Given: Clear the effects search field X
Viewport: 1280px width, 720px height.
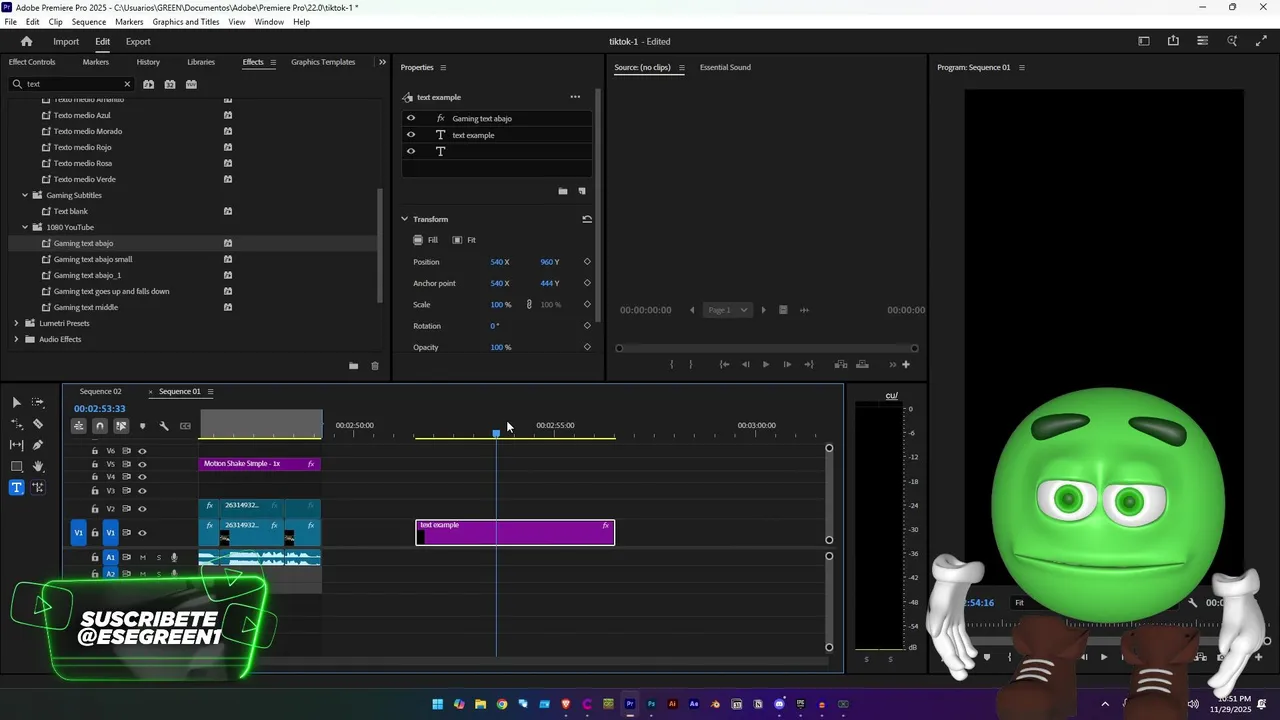Looking at the screenshot, I should pos(127,84).
